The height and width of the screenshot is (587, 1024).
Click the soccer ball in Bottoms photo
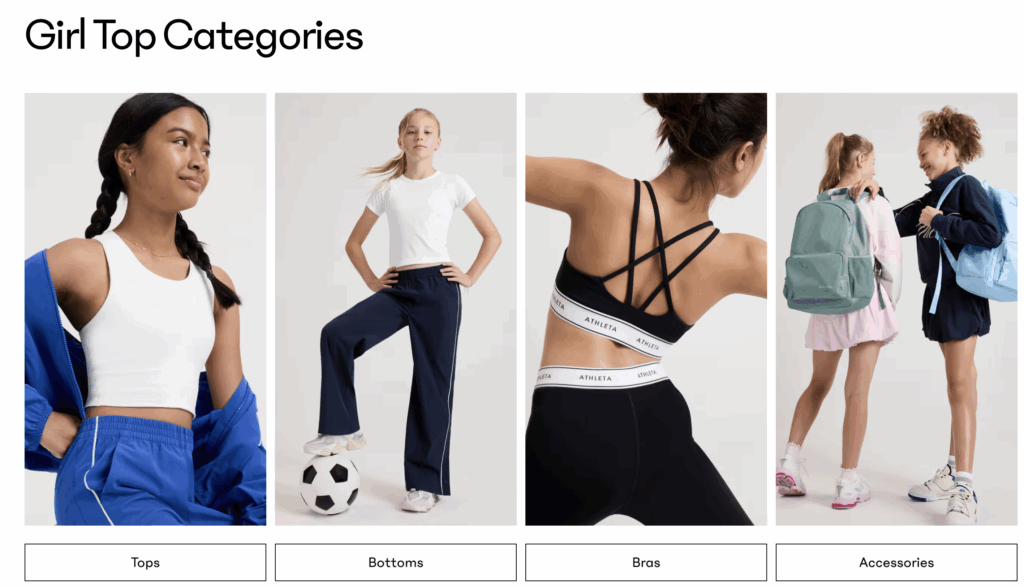329,484
